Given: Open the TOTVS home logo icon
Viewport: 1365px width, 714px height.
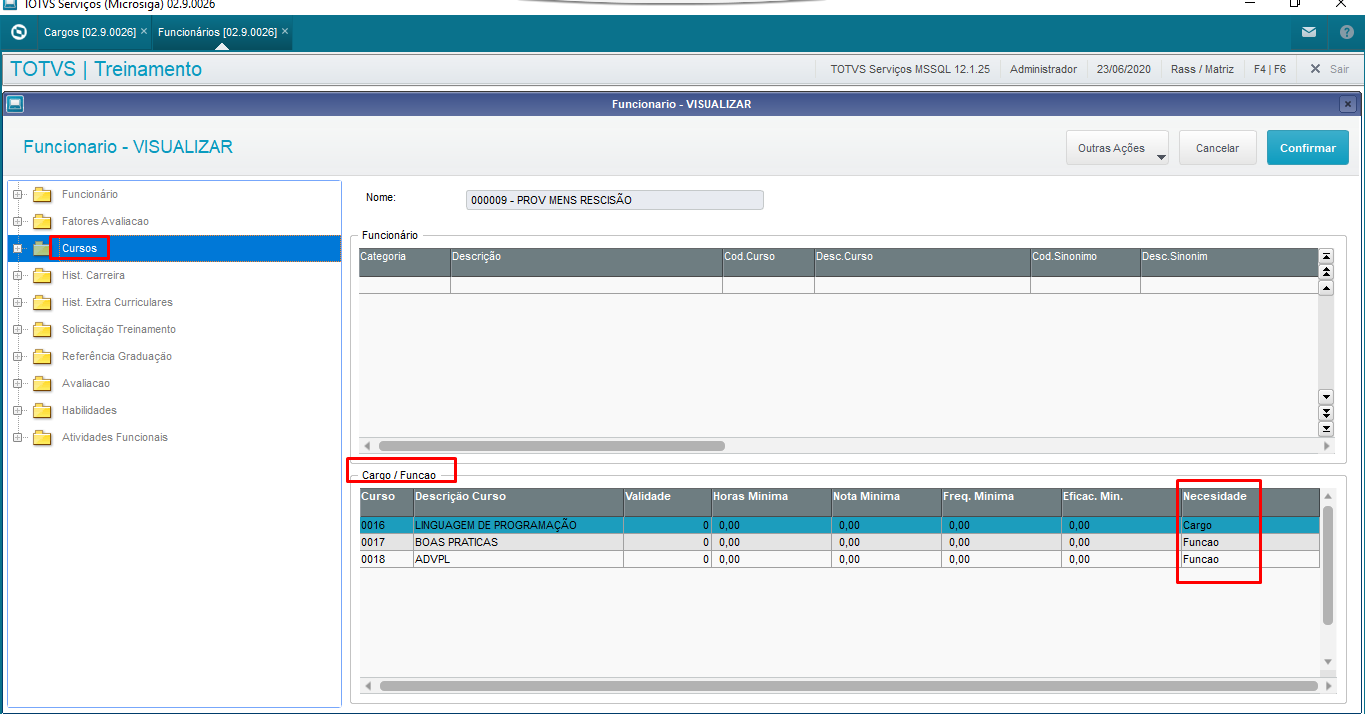Looking at the screenshot, I should coord(18,33).
